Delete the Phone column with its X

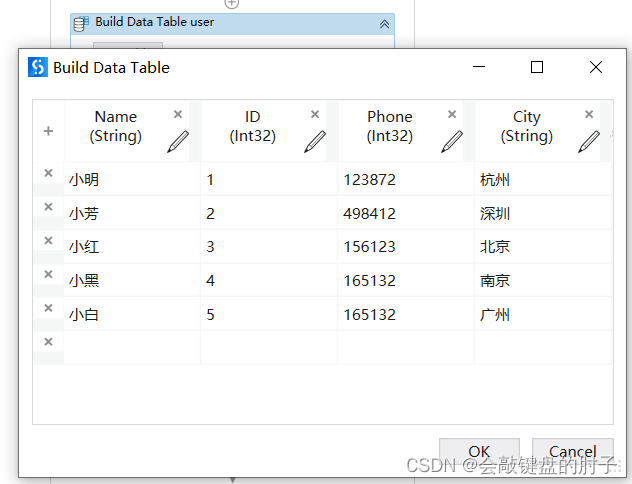click(452, 114)
